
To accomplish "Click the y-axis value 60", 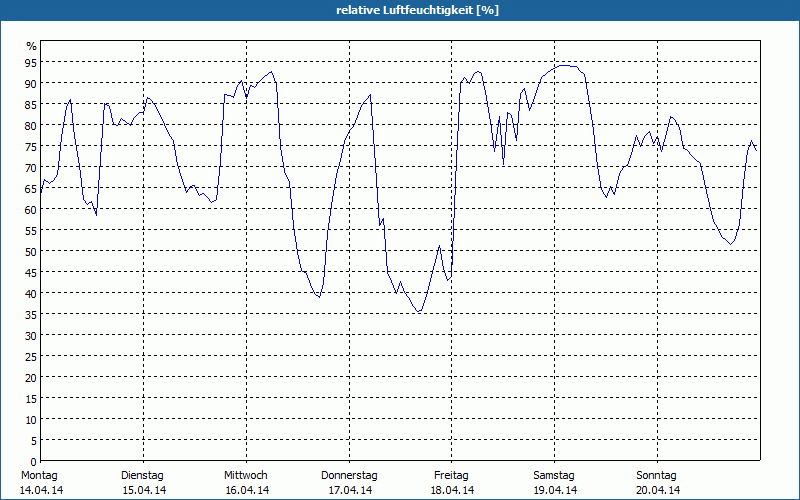I will pyautogui.click(x=31, y=210).
